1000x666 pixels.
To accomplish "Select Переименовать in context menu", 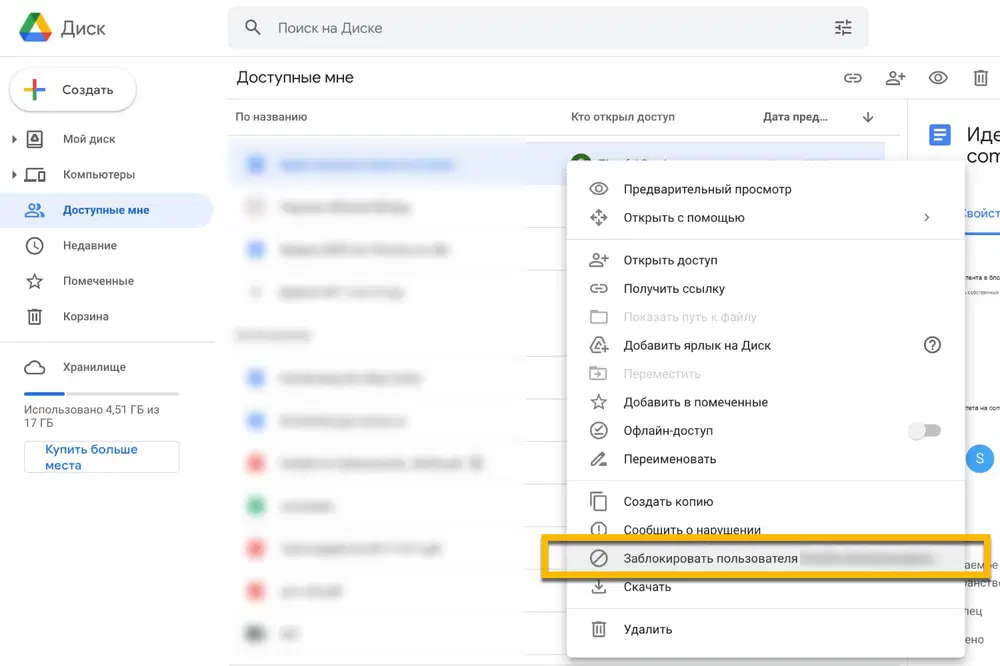I will tap(669, 459).
